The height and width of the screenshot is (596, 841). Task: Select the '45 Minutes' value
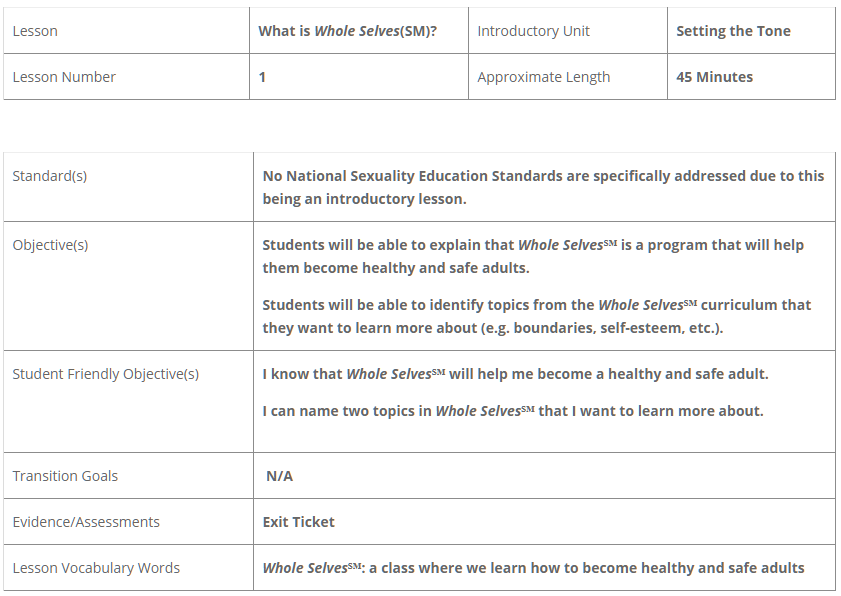click(x=714, y=77)
